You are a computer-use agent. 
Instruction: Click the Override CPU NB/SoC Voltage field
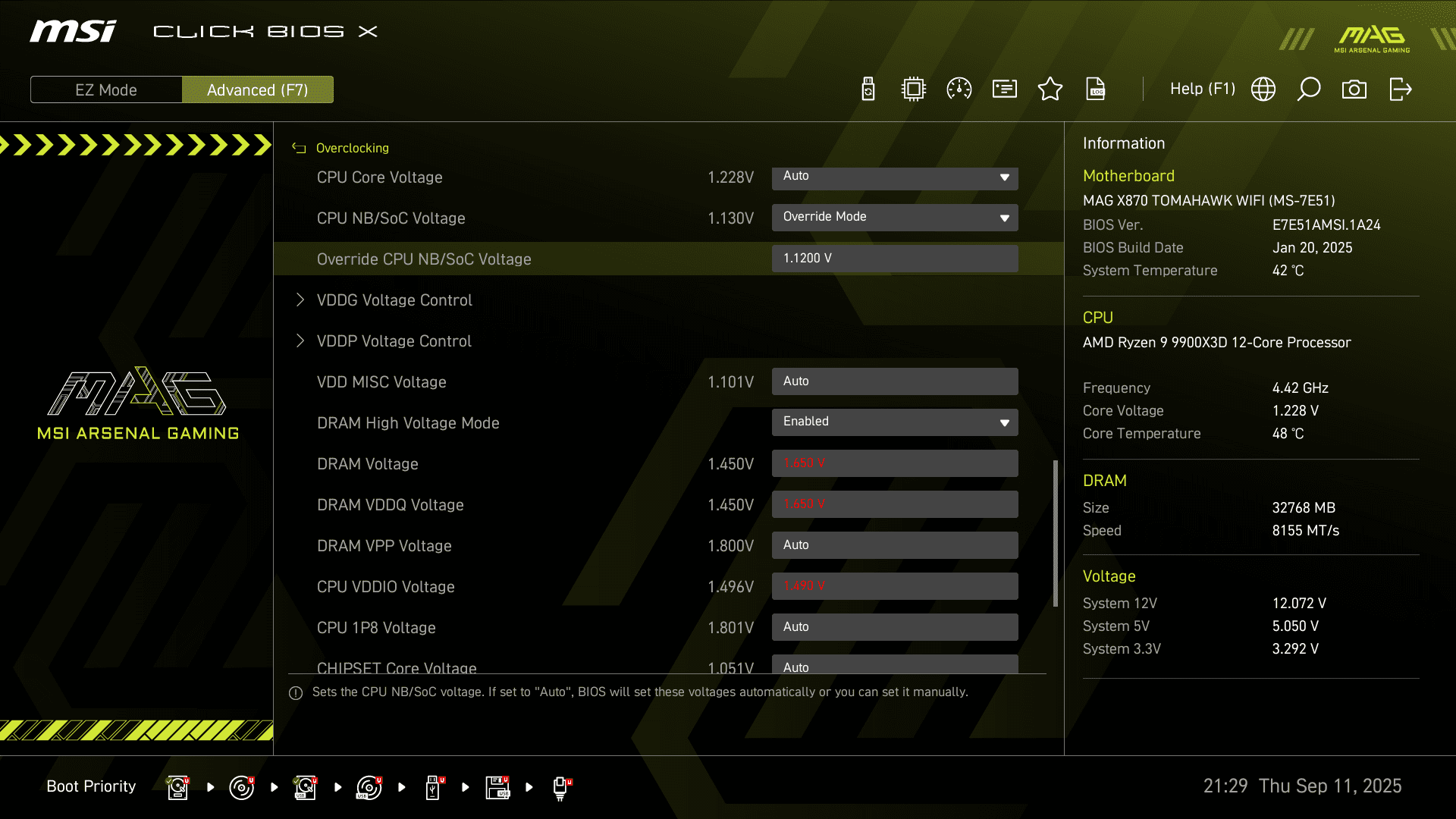895,259
